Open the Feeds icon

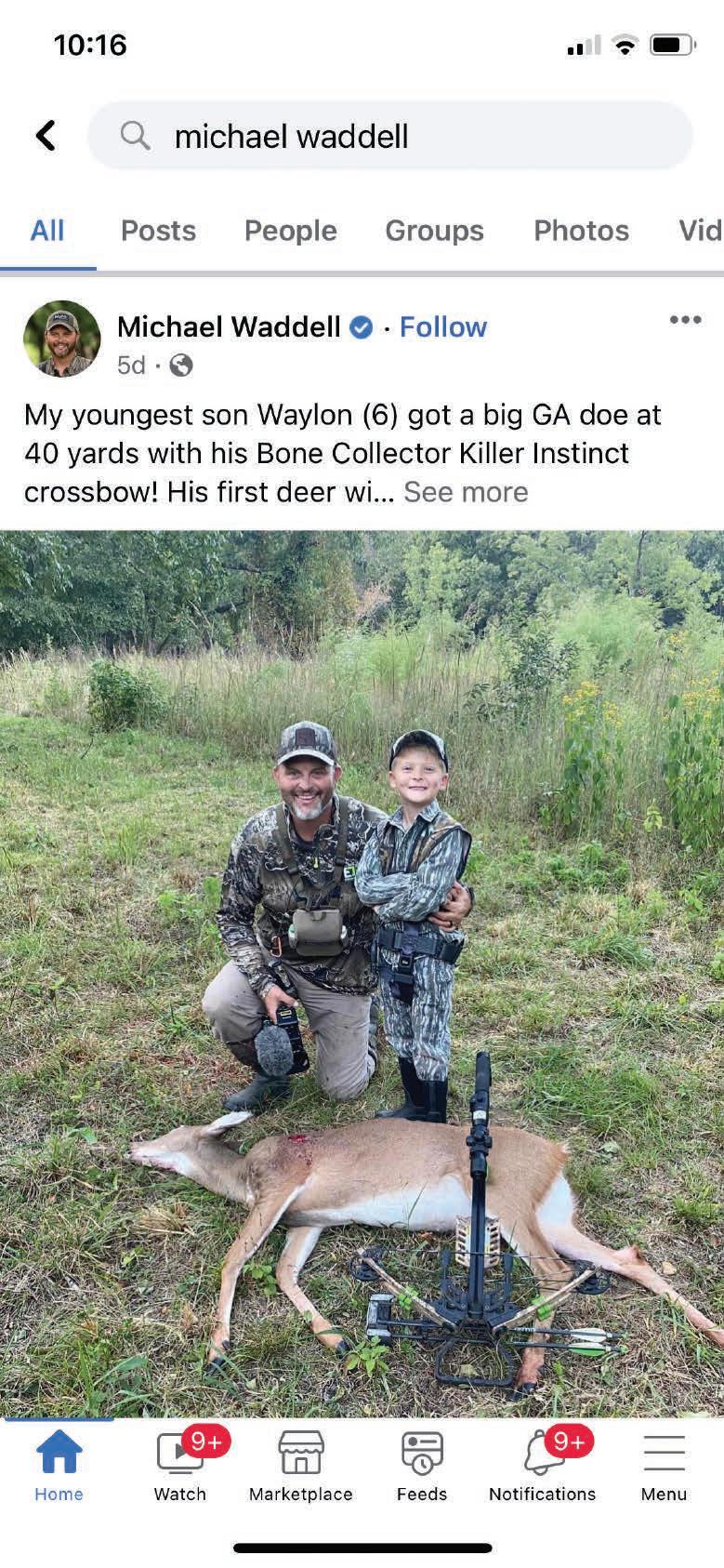[x=422, y=1453]
